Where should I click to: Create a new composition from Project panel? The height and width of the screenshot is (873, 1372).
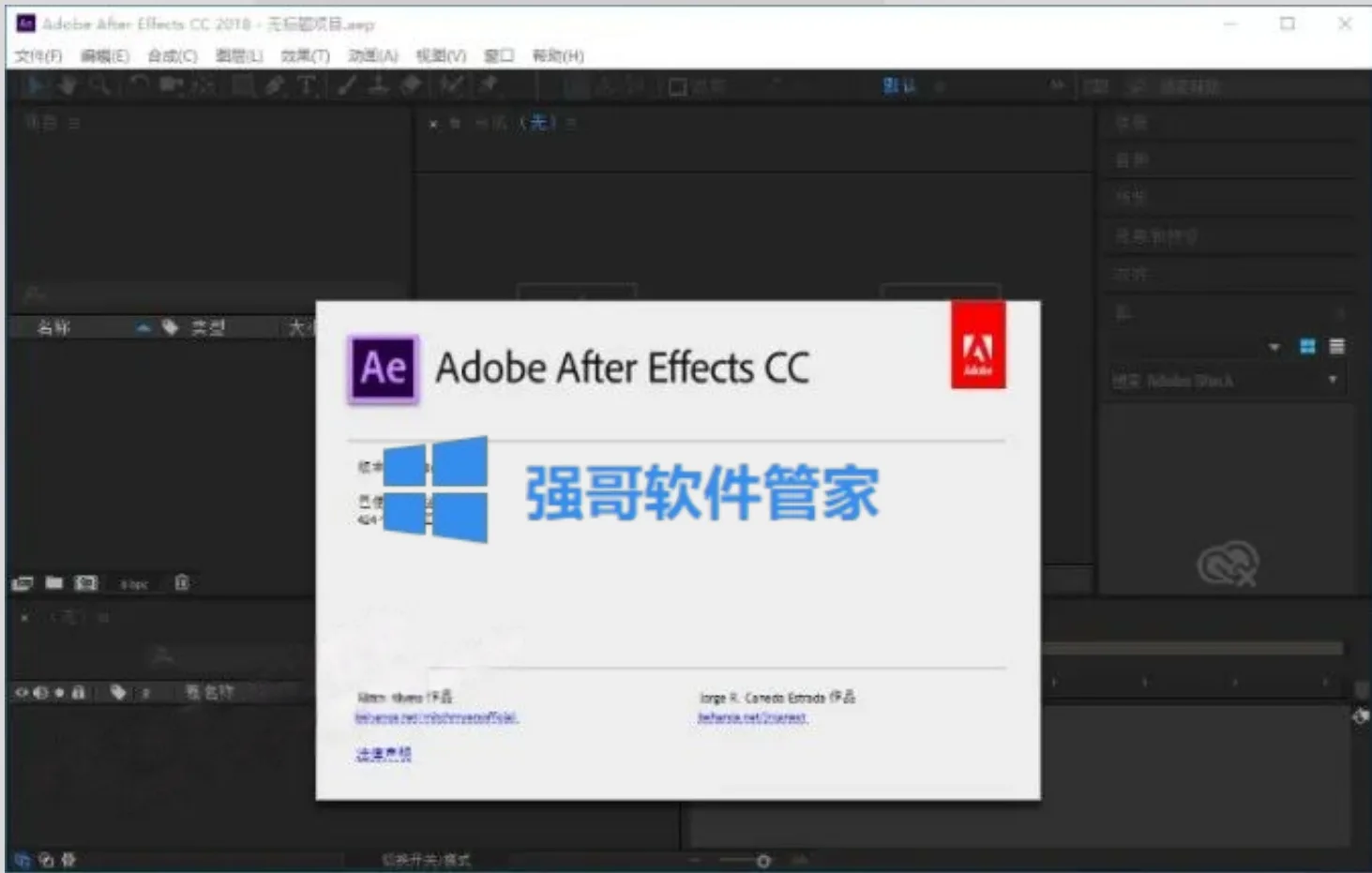pos(86,583)
